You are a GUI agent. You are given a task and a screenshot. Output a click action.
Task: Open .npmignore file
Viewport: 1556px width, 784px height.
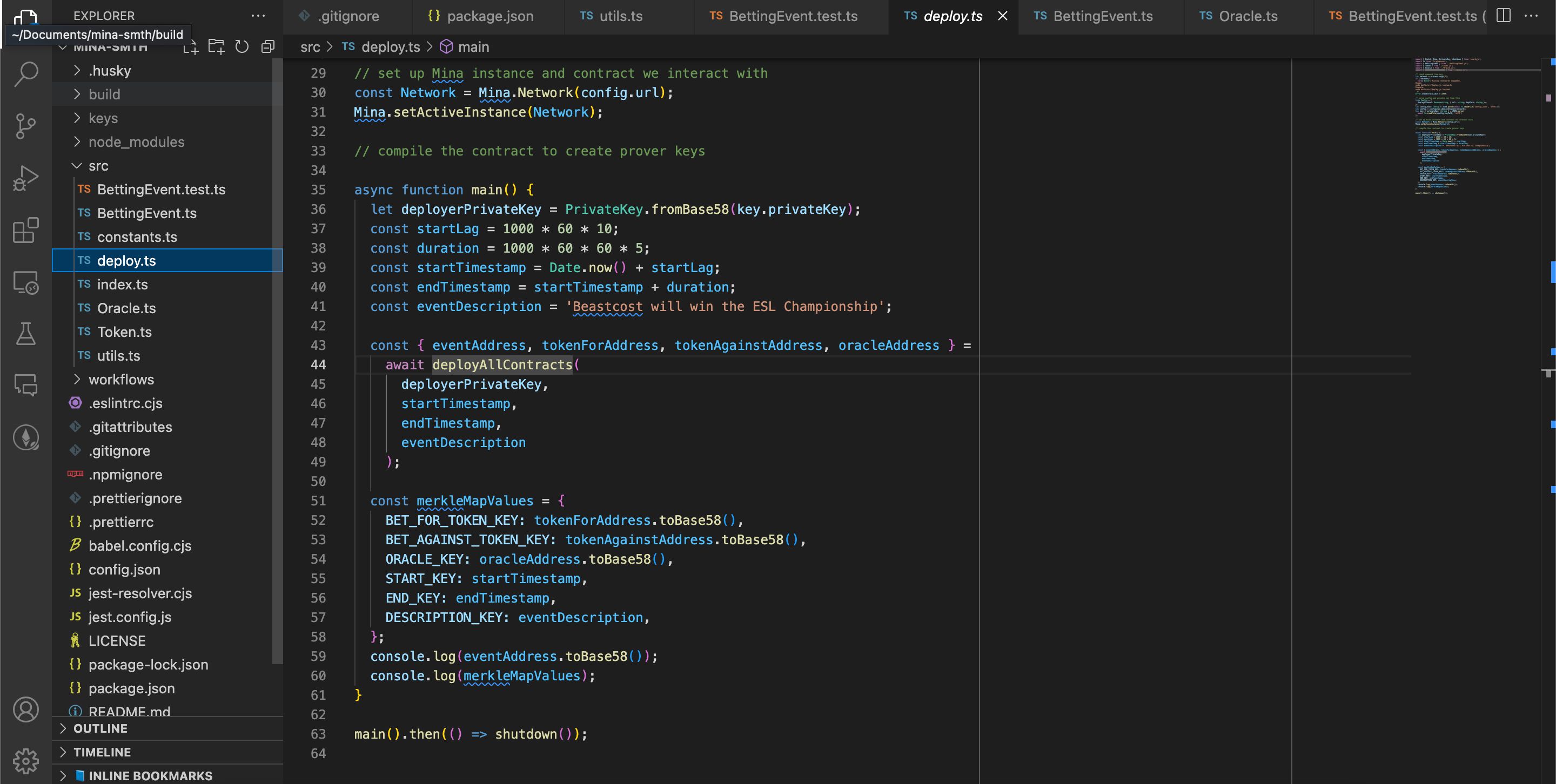(x=168, y=475)
